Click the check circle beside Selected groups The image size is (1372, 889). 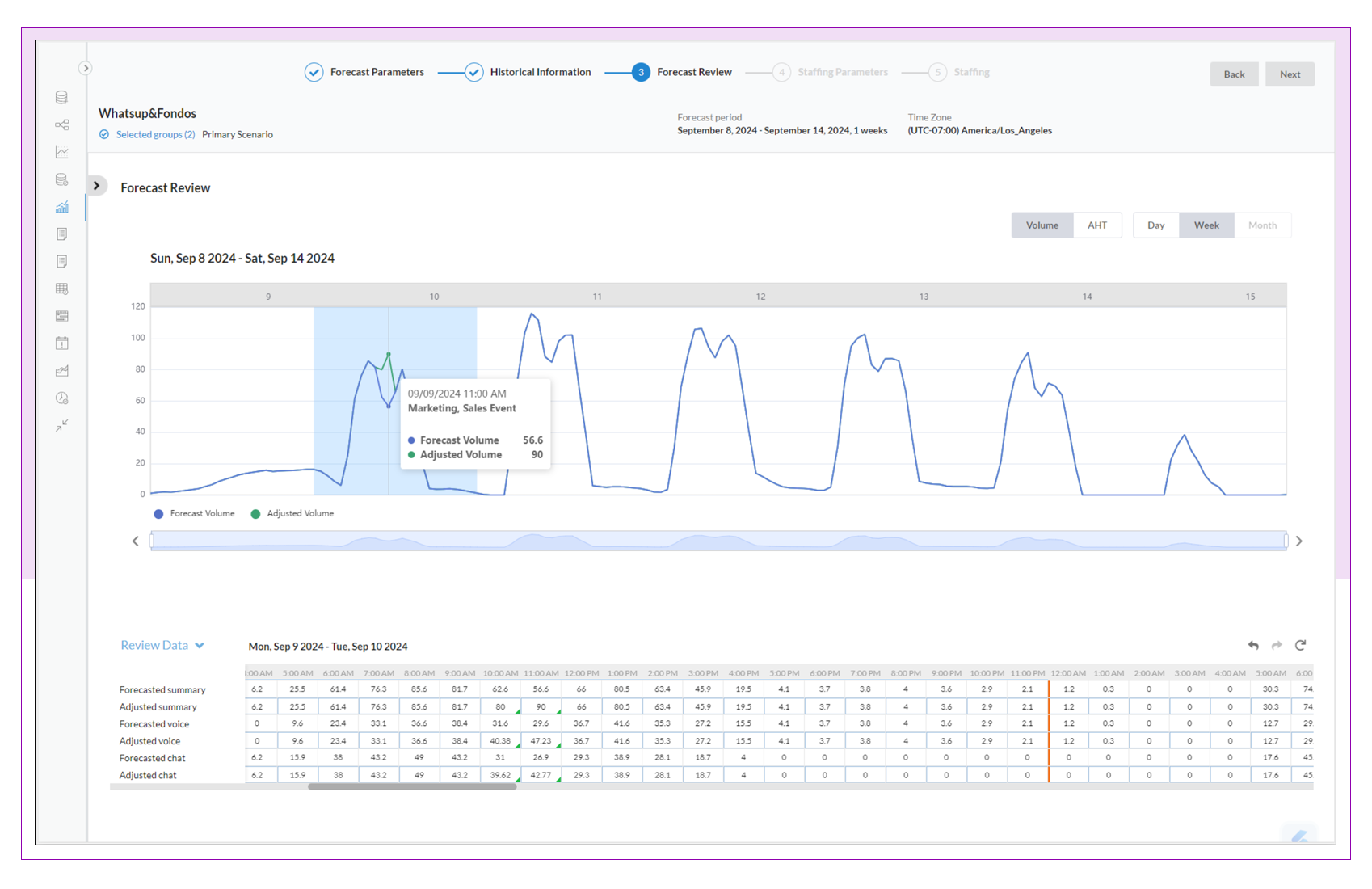(x=104, y=134)
